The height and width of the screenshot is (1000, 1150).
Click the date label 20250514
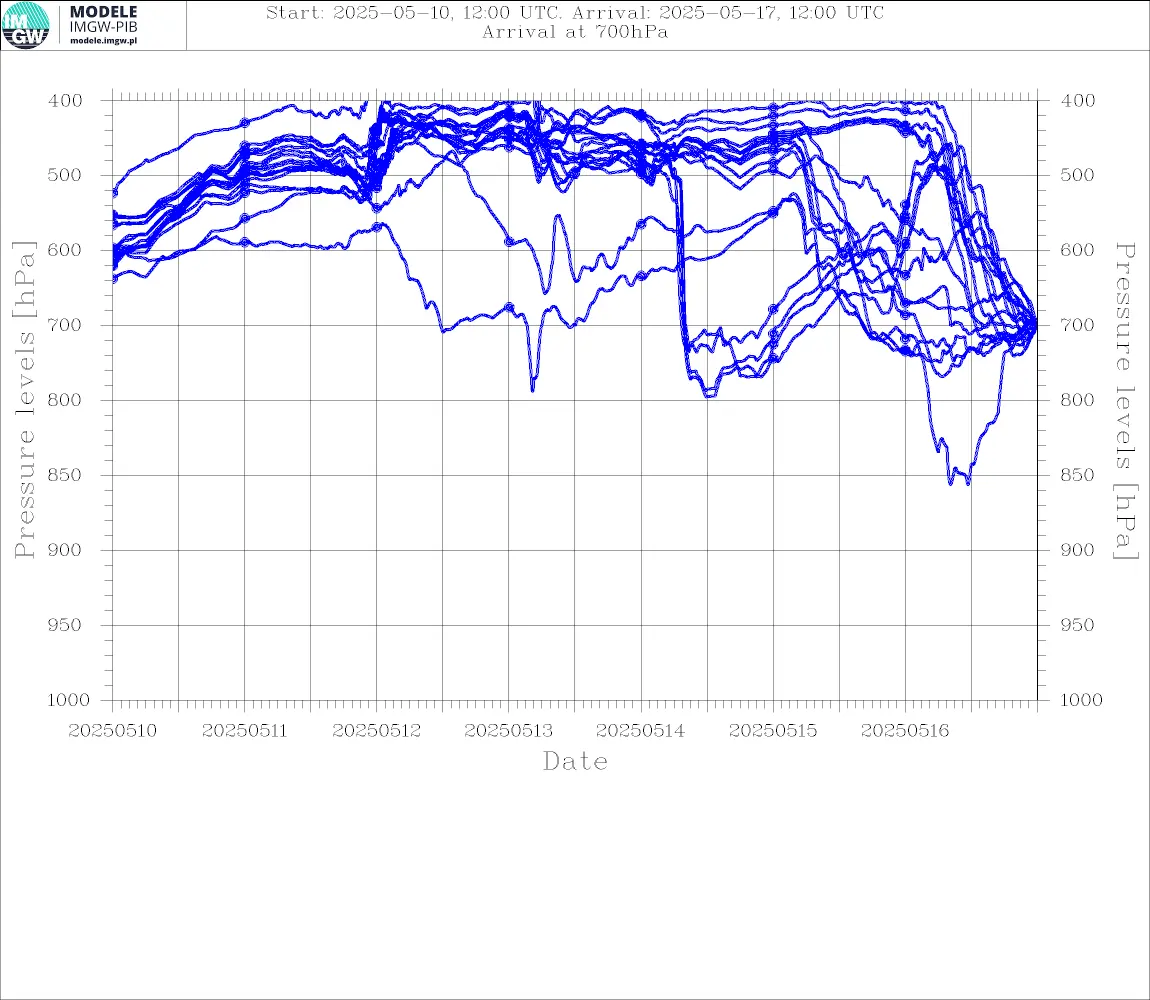(x=640, y=731)
